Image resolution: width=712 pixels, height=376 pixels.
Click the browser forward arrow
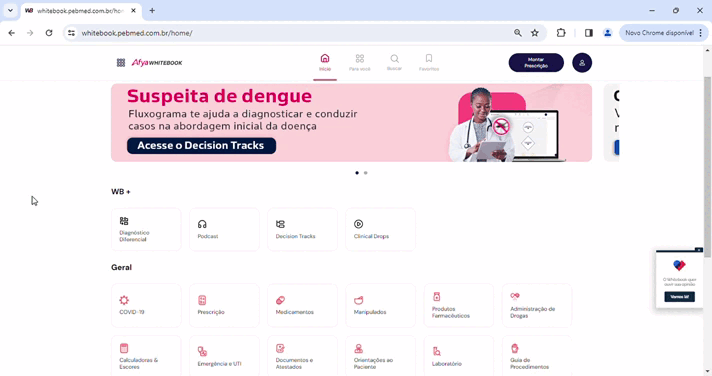click(30, 33)
